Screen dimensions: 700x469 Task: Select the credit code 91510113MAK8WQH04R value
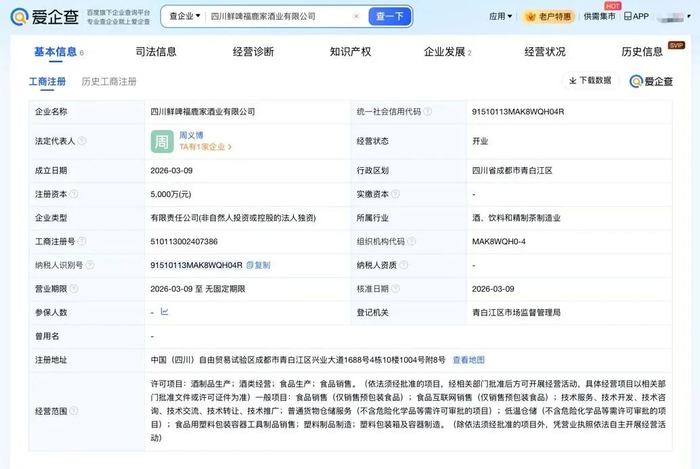pyautogui.click(x=518, y=112)
